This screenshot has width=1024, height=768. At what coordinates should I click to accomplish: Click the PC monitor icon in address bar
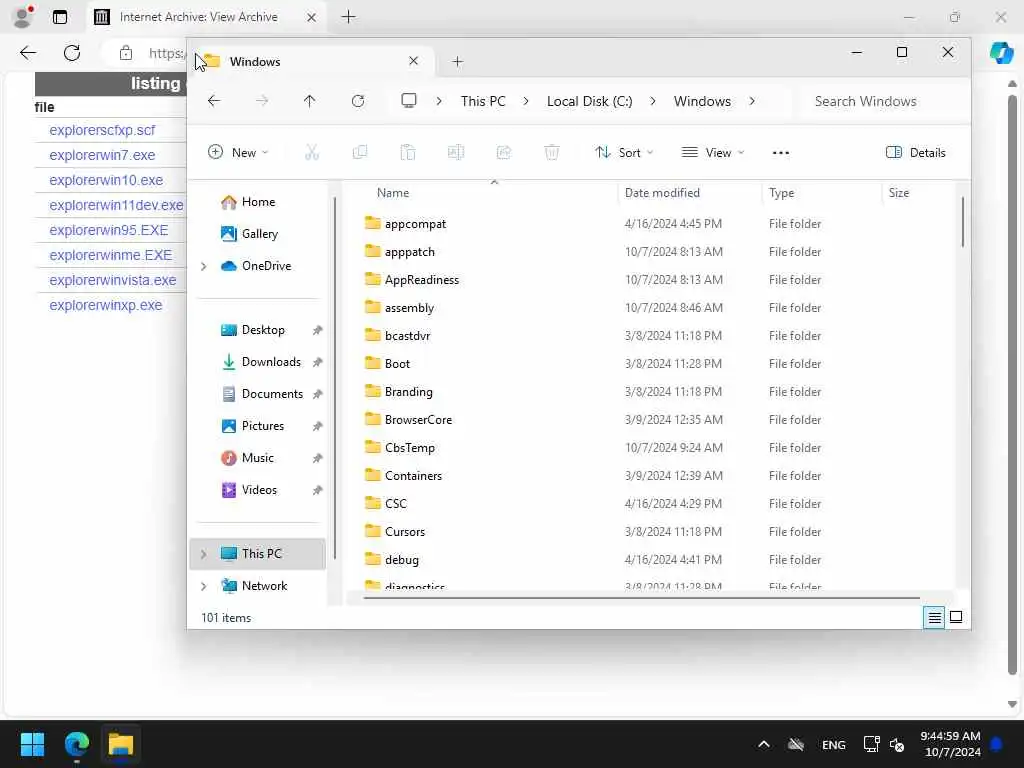[x=409, y=101]
